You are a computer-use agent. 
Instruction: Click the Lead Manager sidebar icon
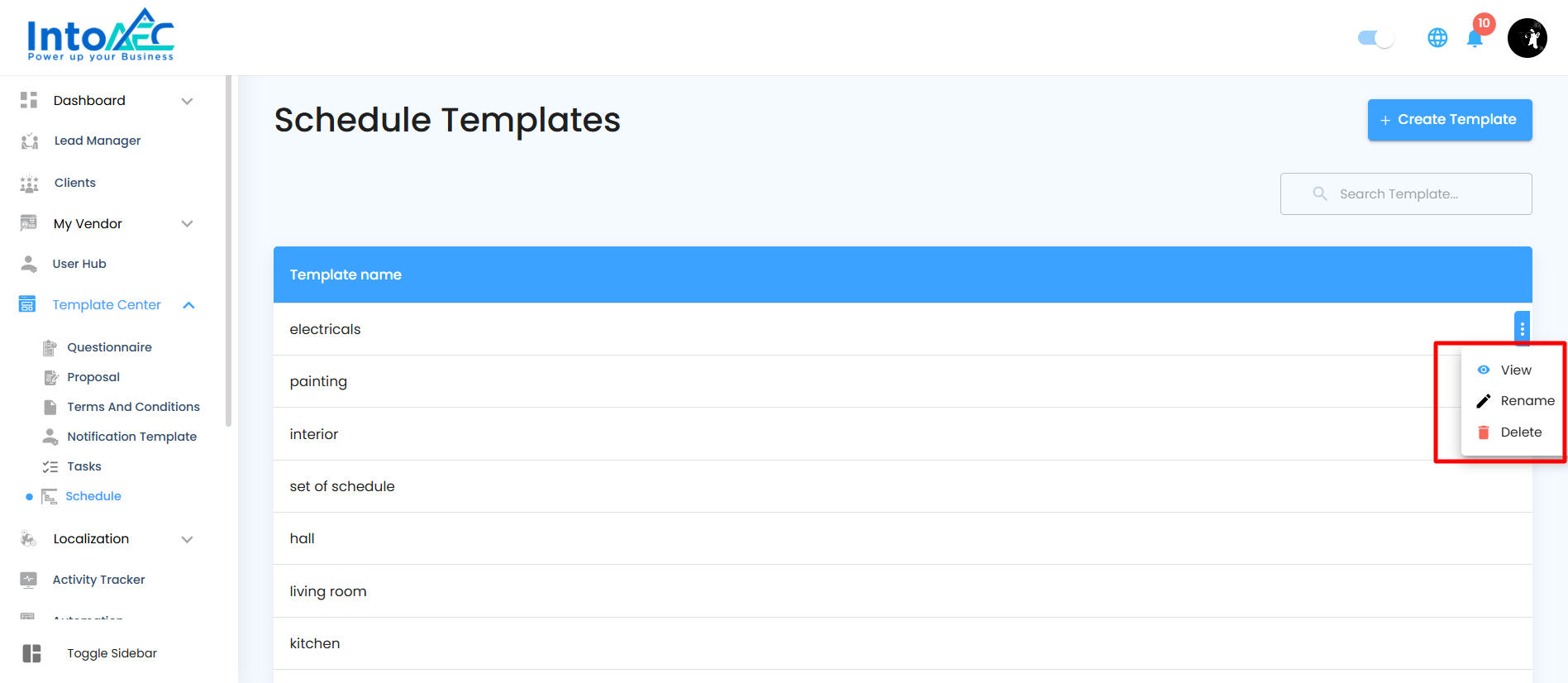[29, 141]
